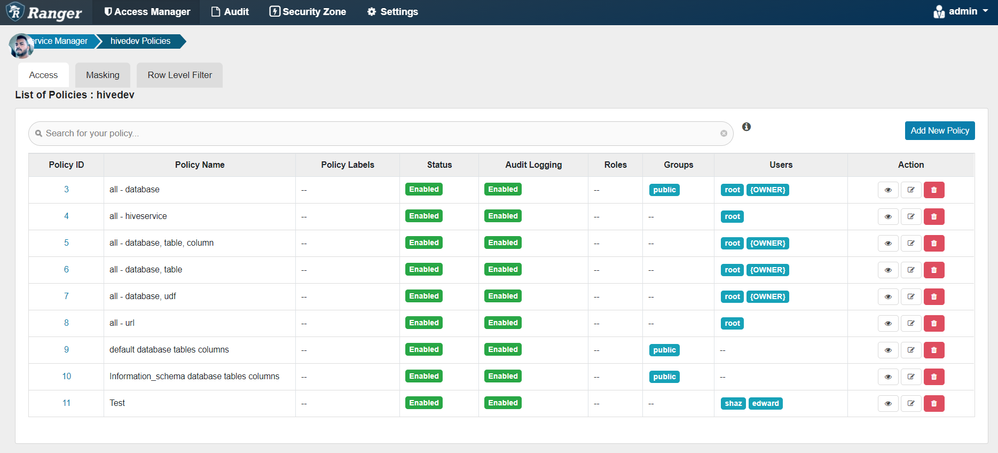The image size is (998, 453).
Task: Delete policy 'all - url'
Action: tap(934, 323)
